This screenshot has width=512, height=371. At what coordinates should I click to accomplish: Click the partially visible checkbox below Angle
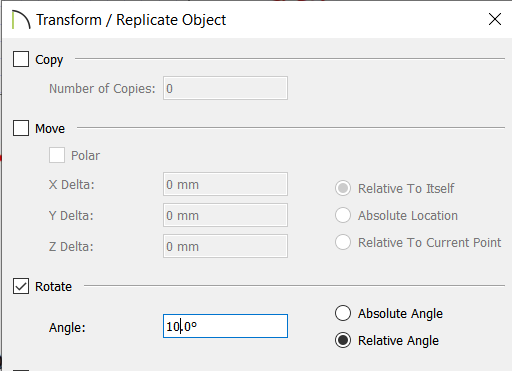(21, 370)
